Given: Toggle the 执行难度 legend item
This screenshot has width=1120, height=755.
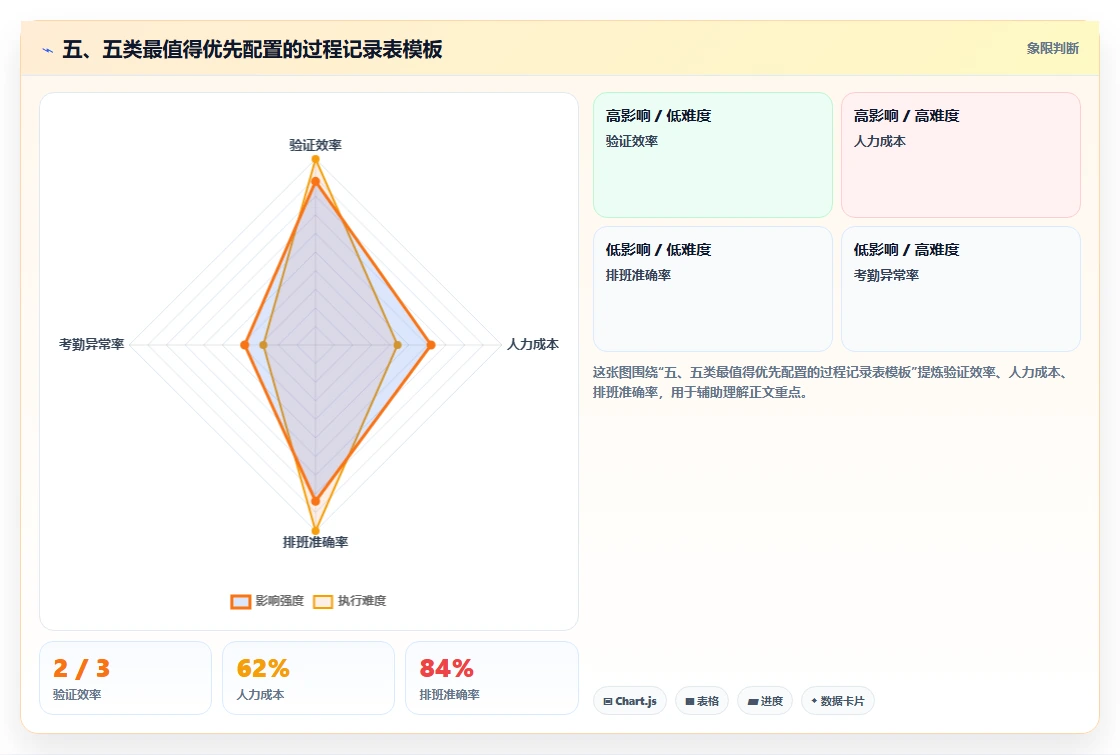Looking at the screenshot, I should (349, 601).
